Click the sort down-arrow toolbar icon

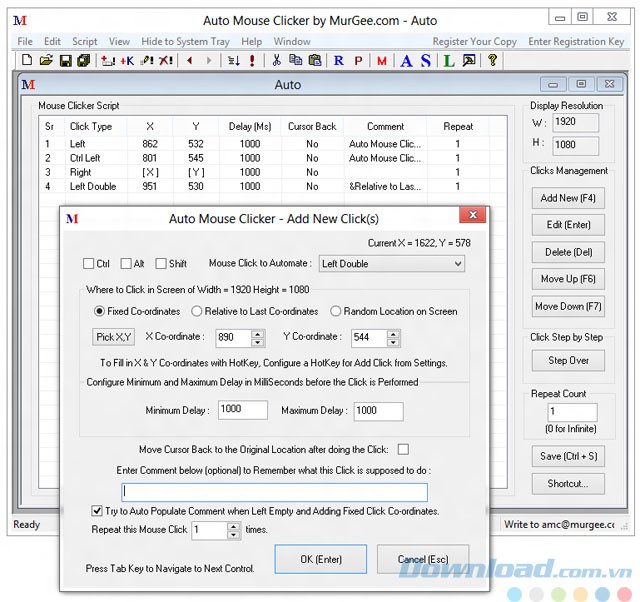point(234,61)
